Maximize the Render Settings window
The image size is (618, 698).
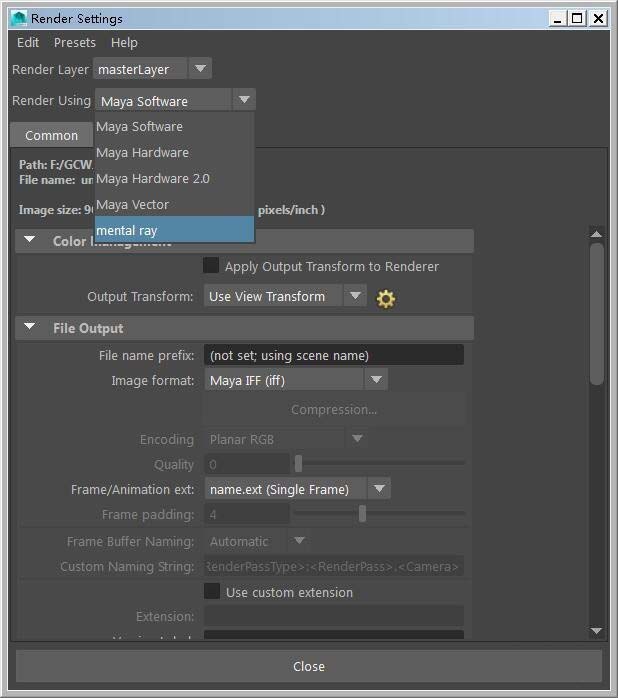coord(577,18)
